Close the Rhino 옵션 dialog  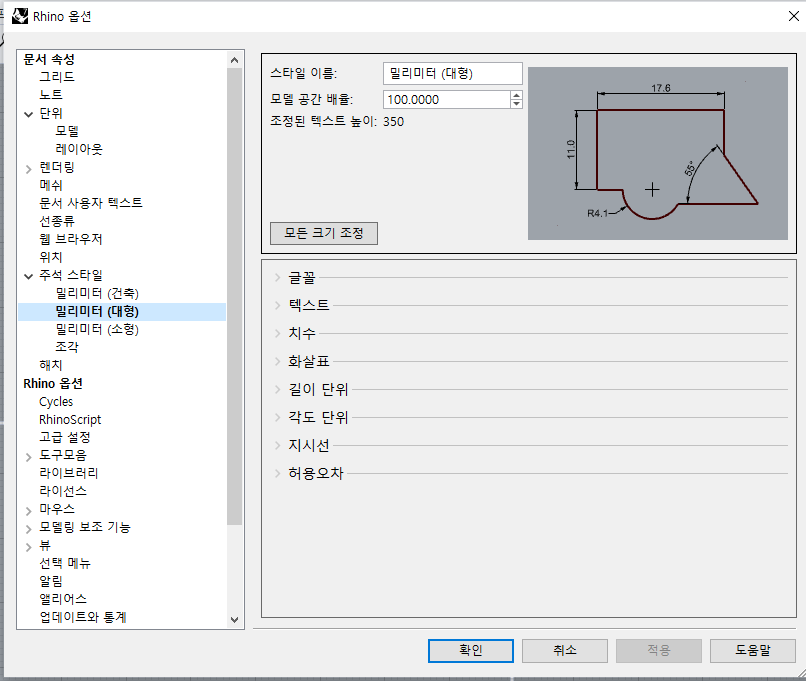[x=793, y=16]
